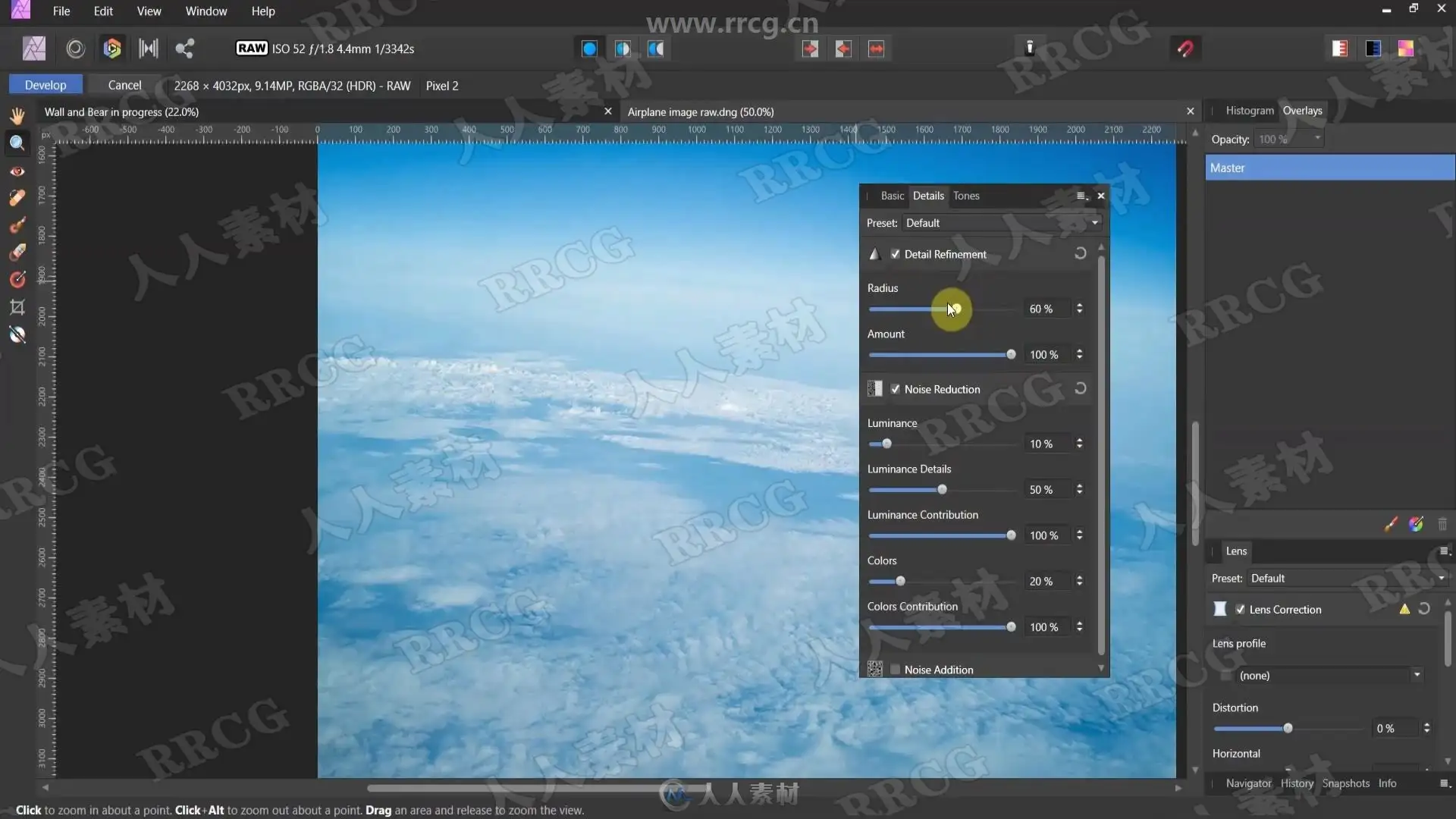
Task: Open the Window menu
Action: pyautogui.click(x=206, y=11)
